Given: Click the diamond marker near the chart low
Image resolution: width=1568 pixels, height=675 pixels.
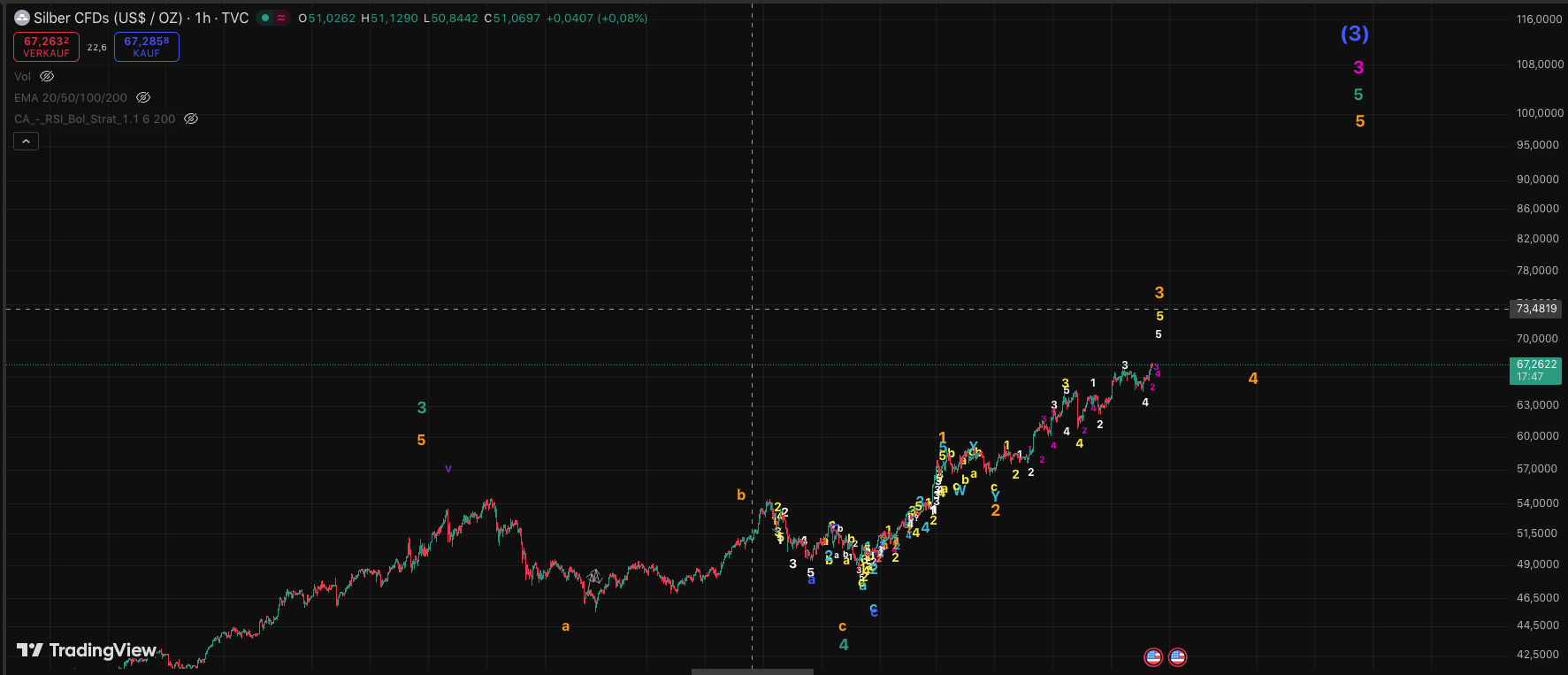Looking at the screenshot, I should click(x=594, y=577).
